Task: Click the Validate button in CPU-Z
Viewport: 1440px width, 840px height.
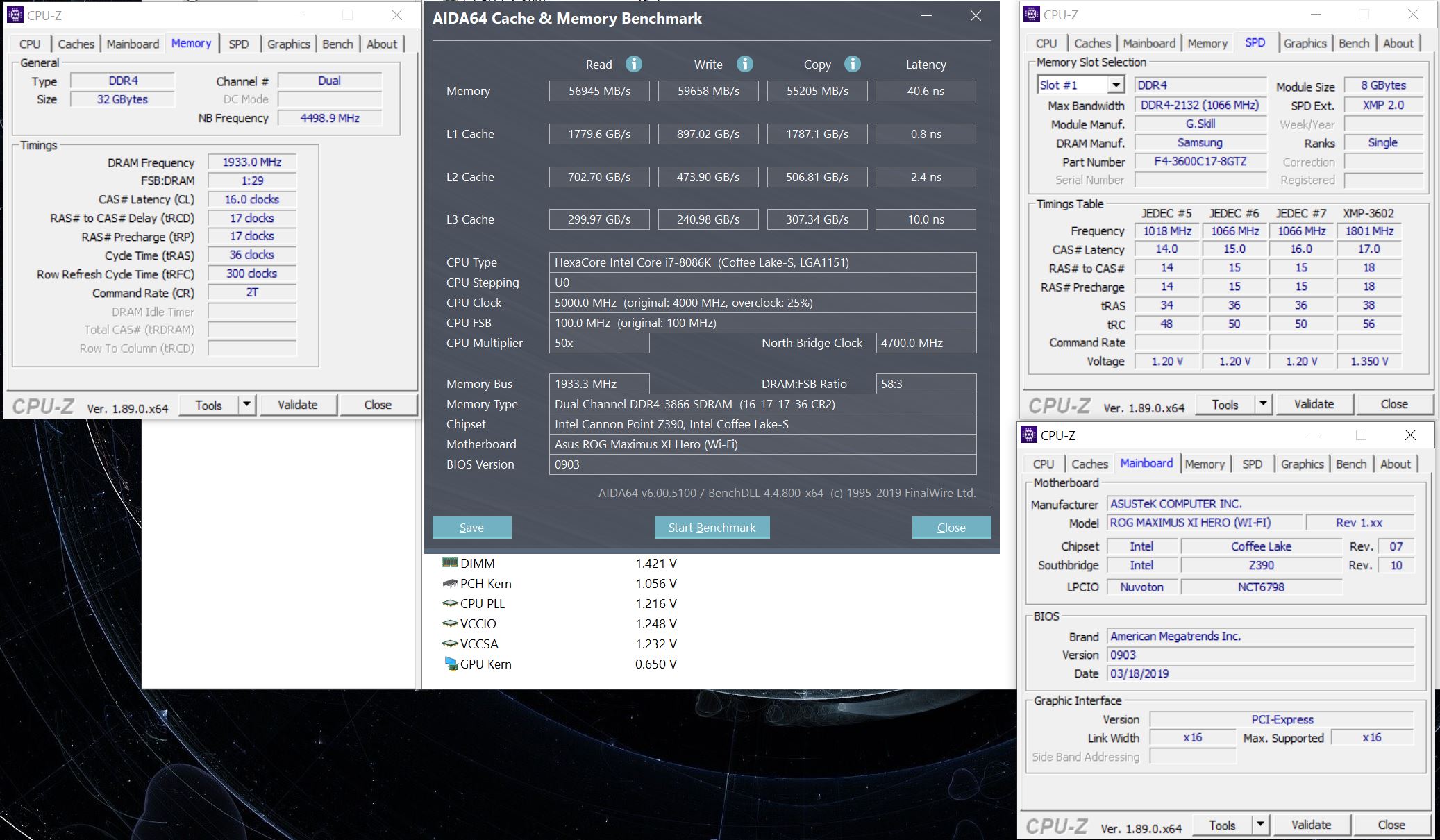Action: pyautogui.click(x=297, y=404)
